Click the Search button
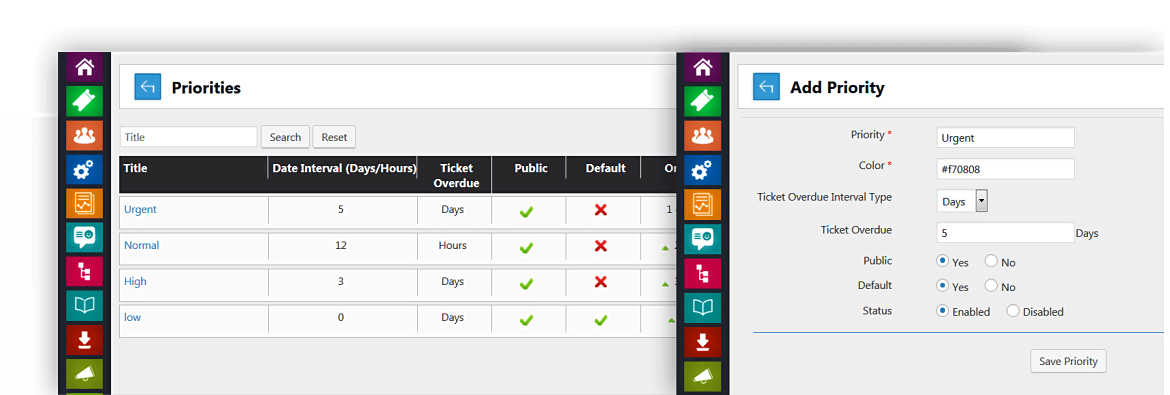1170x395 pixels. pos(285,137)
